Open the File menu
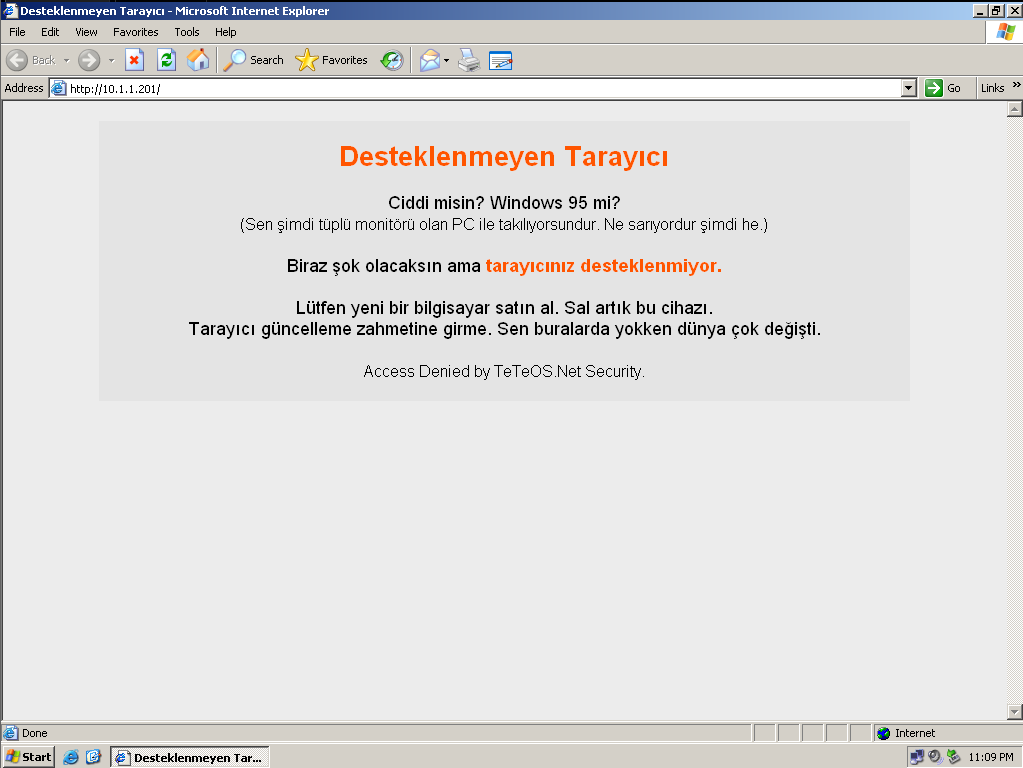 [17, 32]
